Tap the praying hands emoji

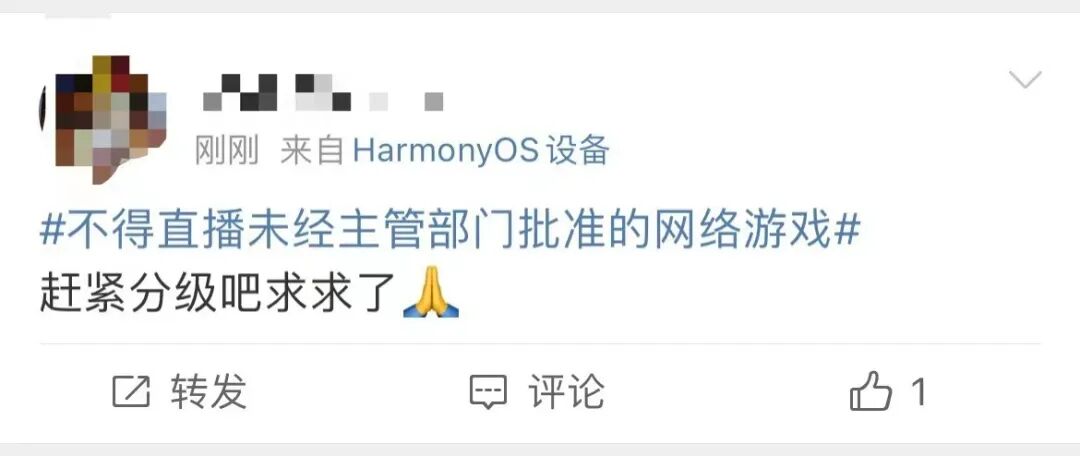(x=430, y=292)
